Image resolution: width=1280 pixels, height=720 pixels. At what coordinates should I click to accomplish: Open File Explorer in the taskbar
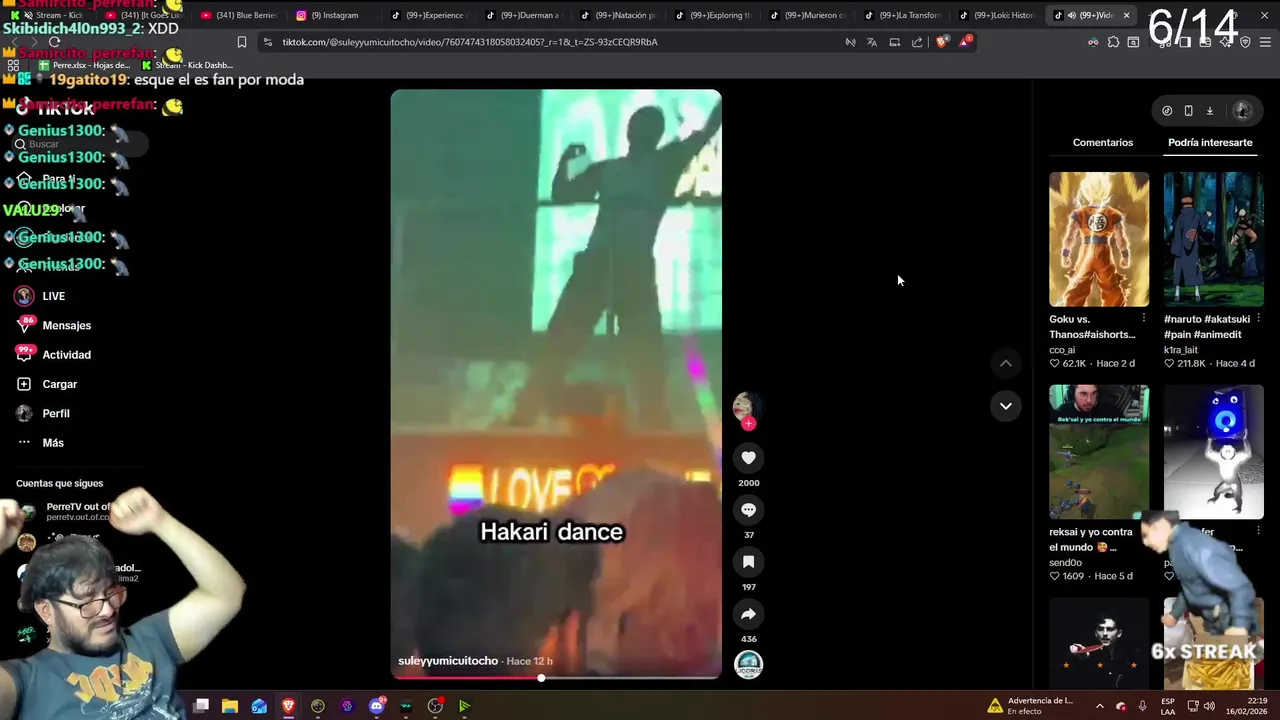pos(230,706)
